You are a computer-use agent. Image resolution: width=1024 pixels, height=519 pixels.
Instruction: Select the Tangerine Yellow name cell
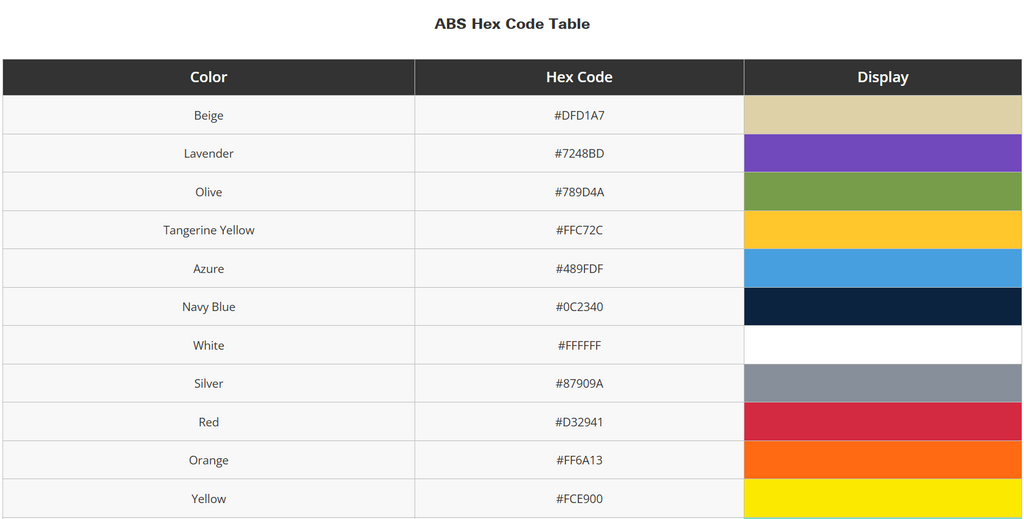pos(208,230)
